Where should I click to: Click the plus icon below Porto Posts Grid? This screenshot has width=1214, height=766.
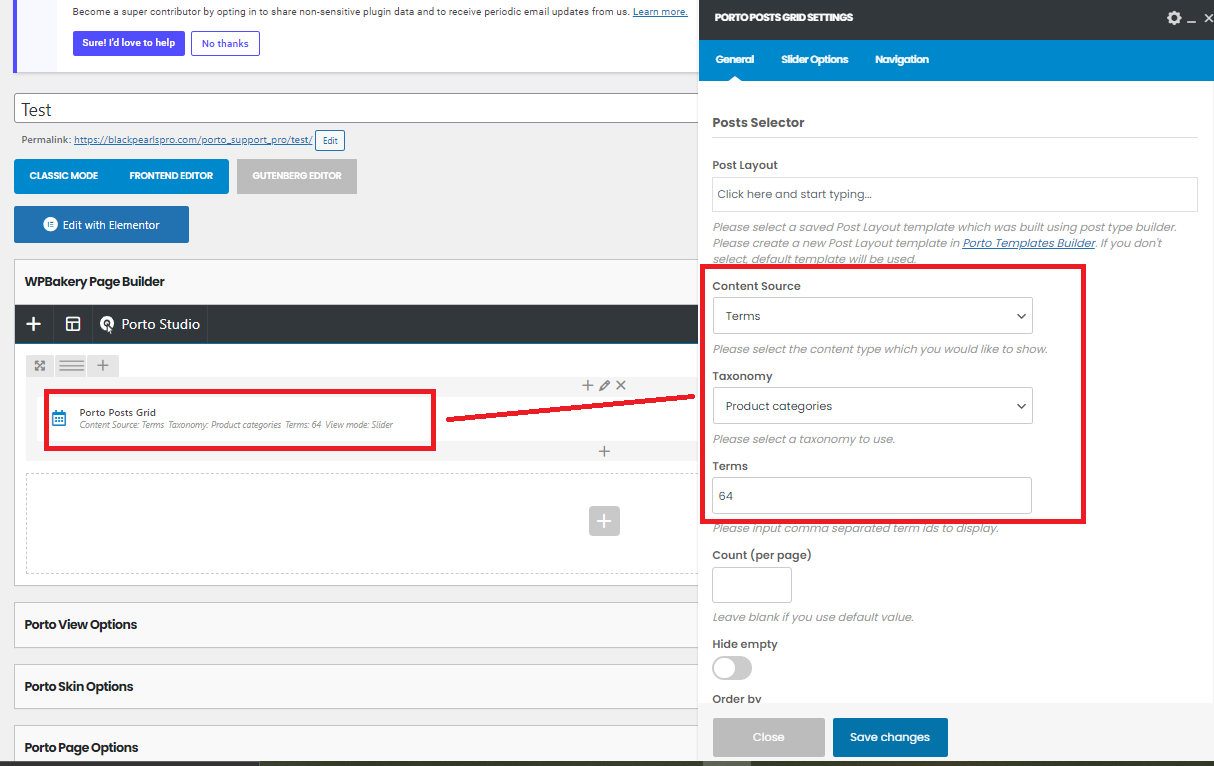click(604, 451)
